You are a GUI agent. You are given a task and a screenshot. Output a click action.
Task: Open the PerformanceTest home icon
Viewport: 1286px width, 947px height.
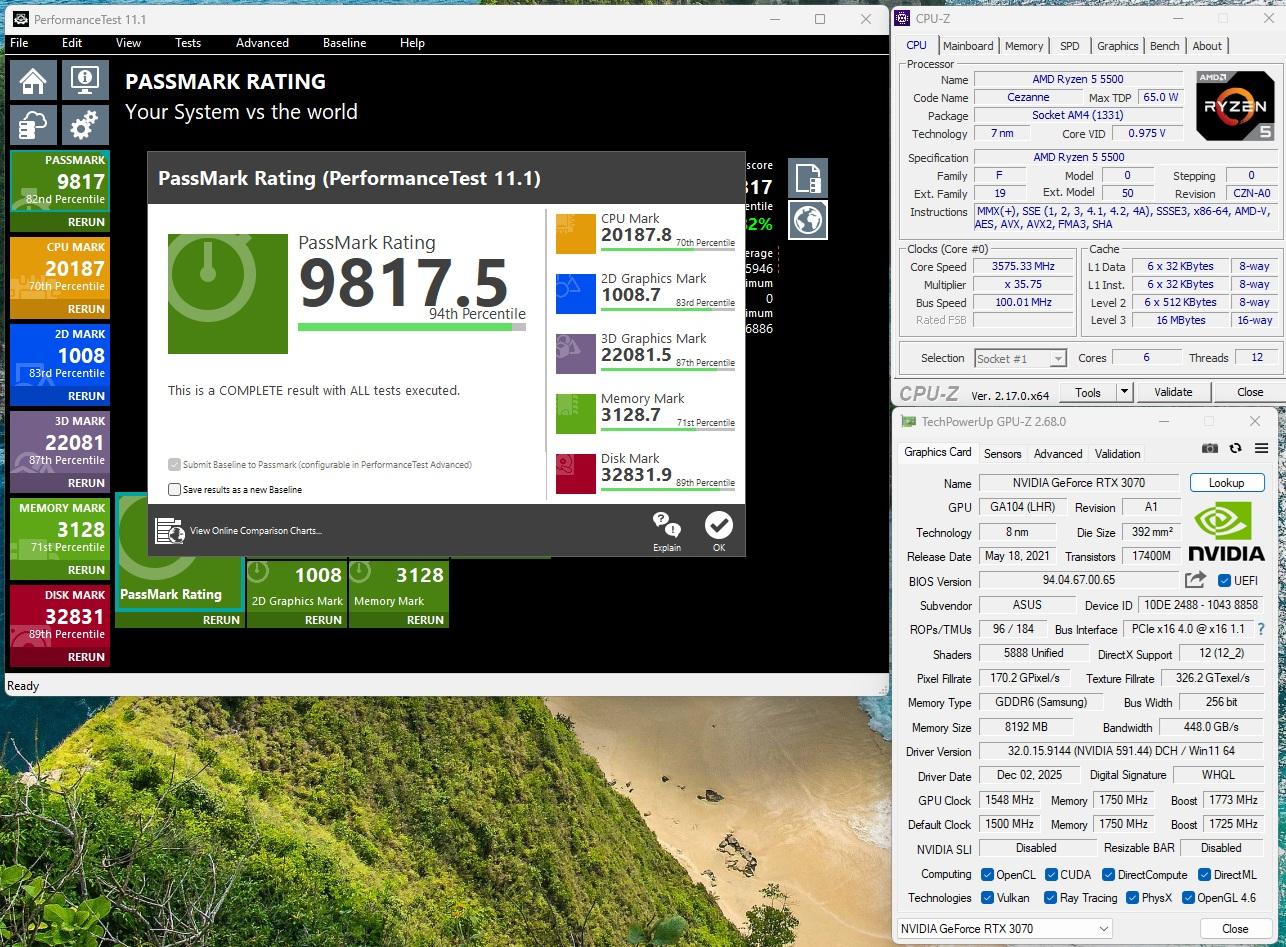pyautogui.click(x=33, y=81)
